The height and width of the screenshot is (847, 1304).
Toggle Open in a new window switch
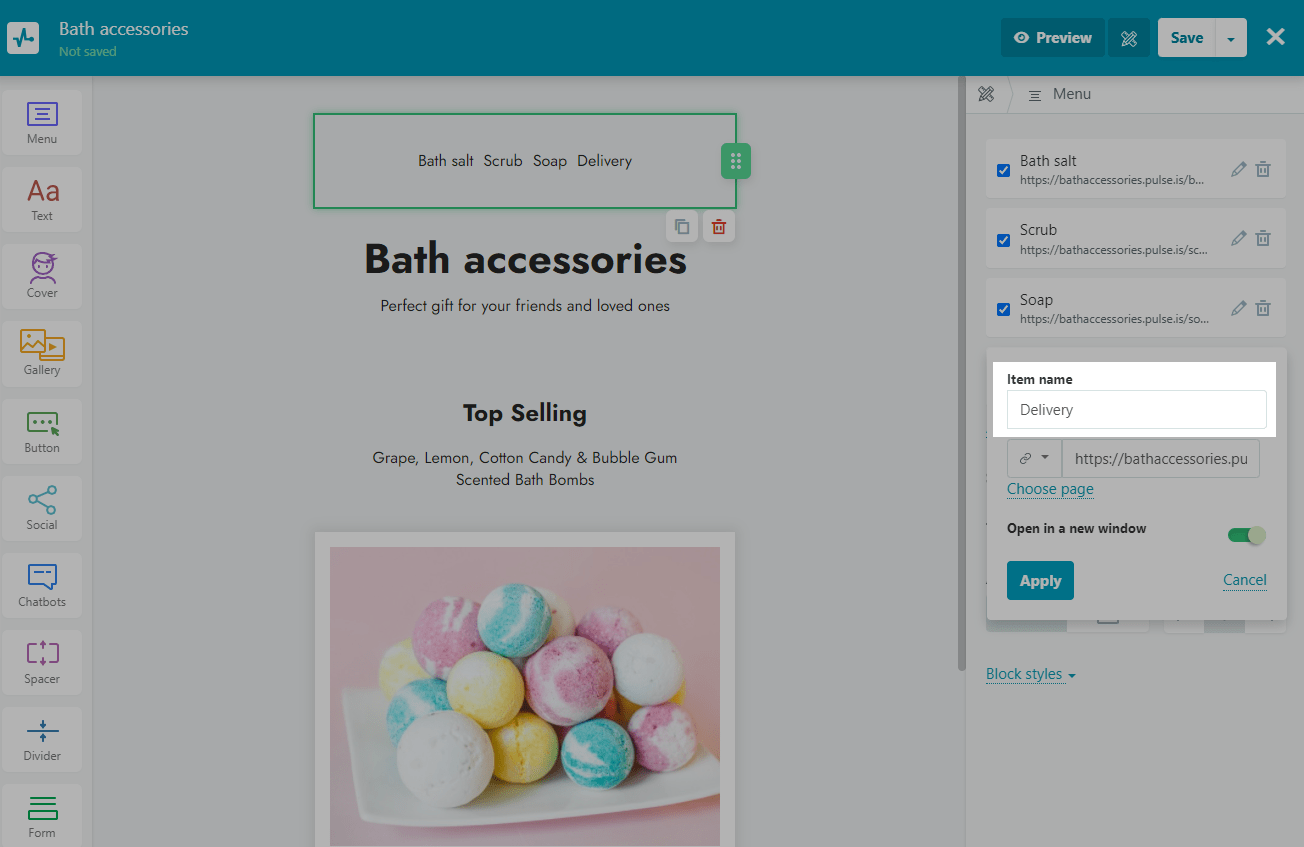(x=1247, y=535)
